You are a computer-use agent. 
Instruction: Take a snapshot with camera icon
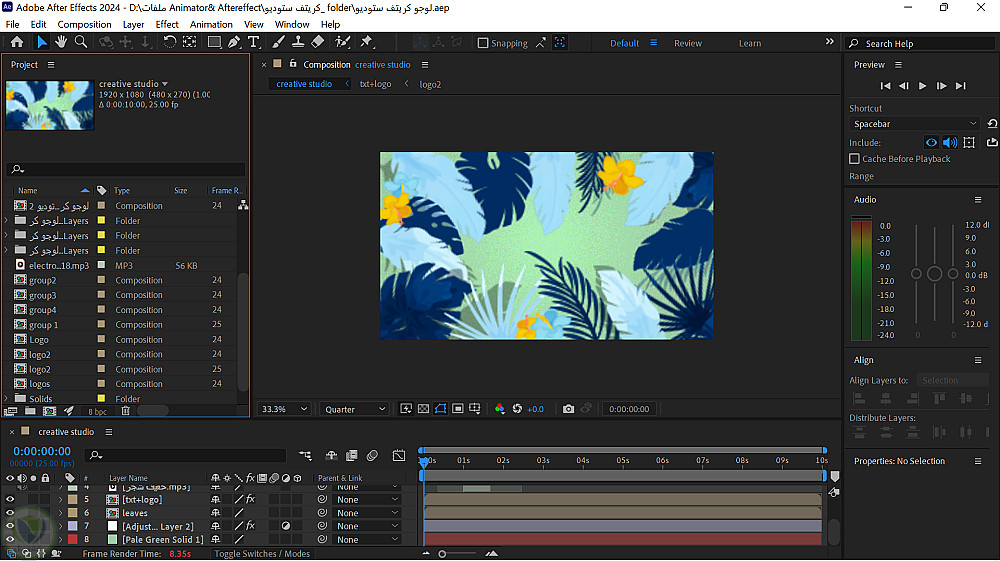(568, 409)
